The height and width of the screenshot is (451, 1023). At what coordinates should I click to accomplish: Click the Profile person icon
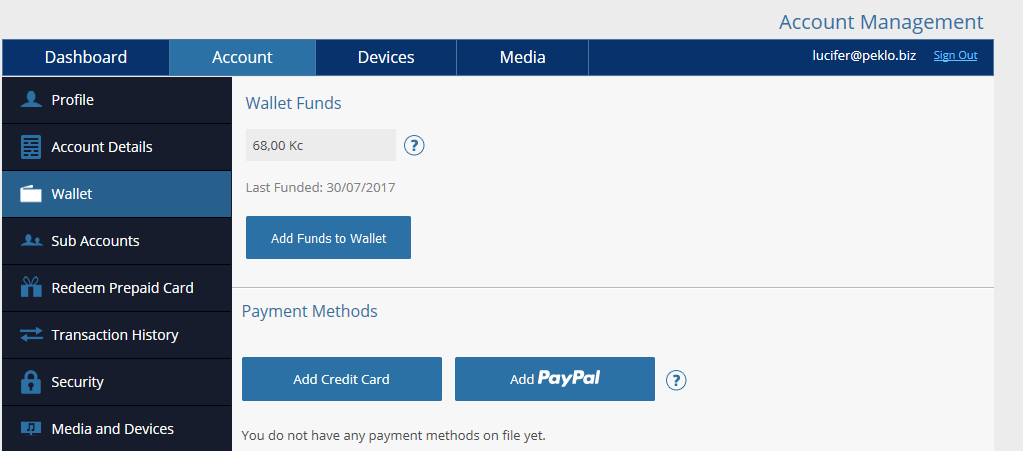(x=31, y=100)
